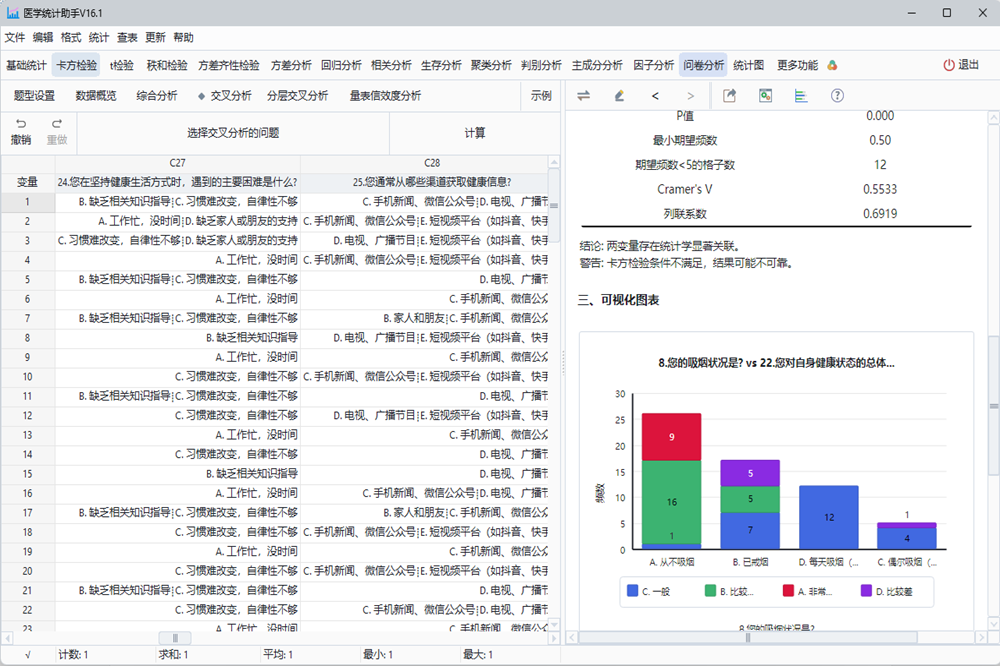Switch to the 回归分析 tab
The width and height of the screenshot is (1000, 666).
pos(341,65)
